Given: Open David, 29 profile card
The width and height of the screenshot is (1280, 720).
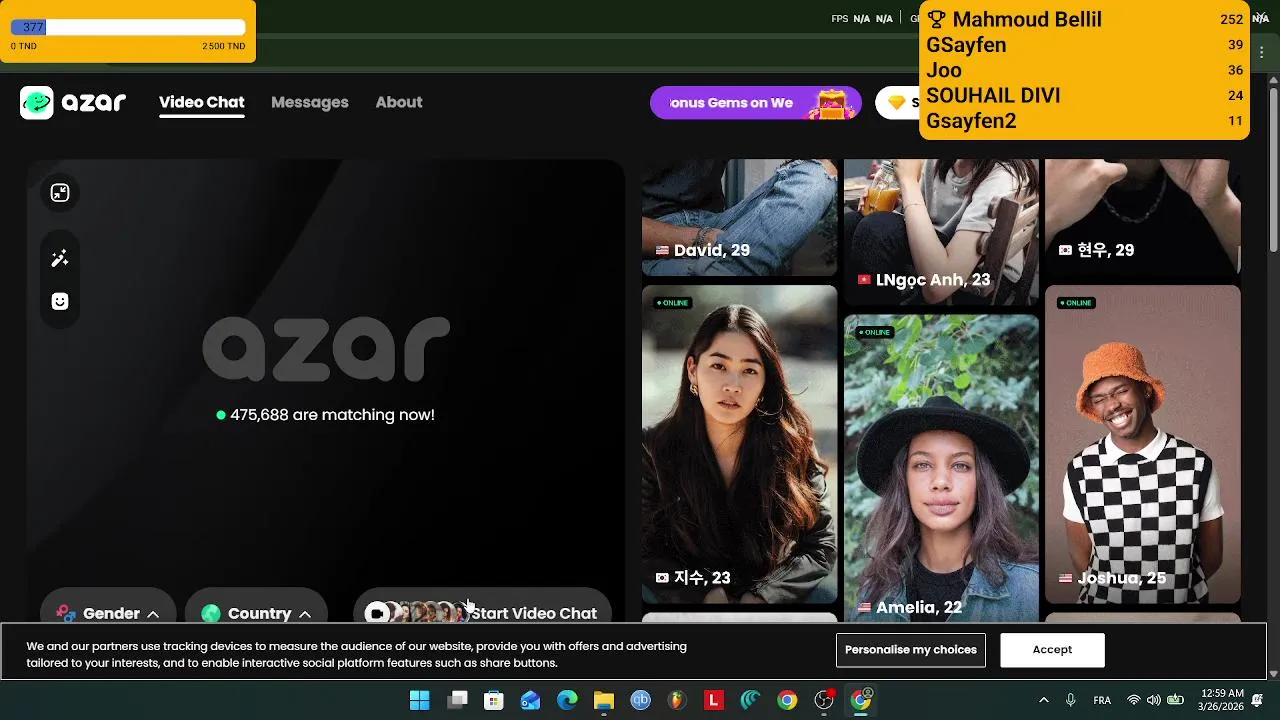Looking at the screenshot, I should click(x=739, y=217).
